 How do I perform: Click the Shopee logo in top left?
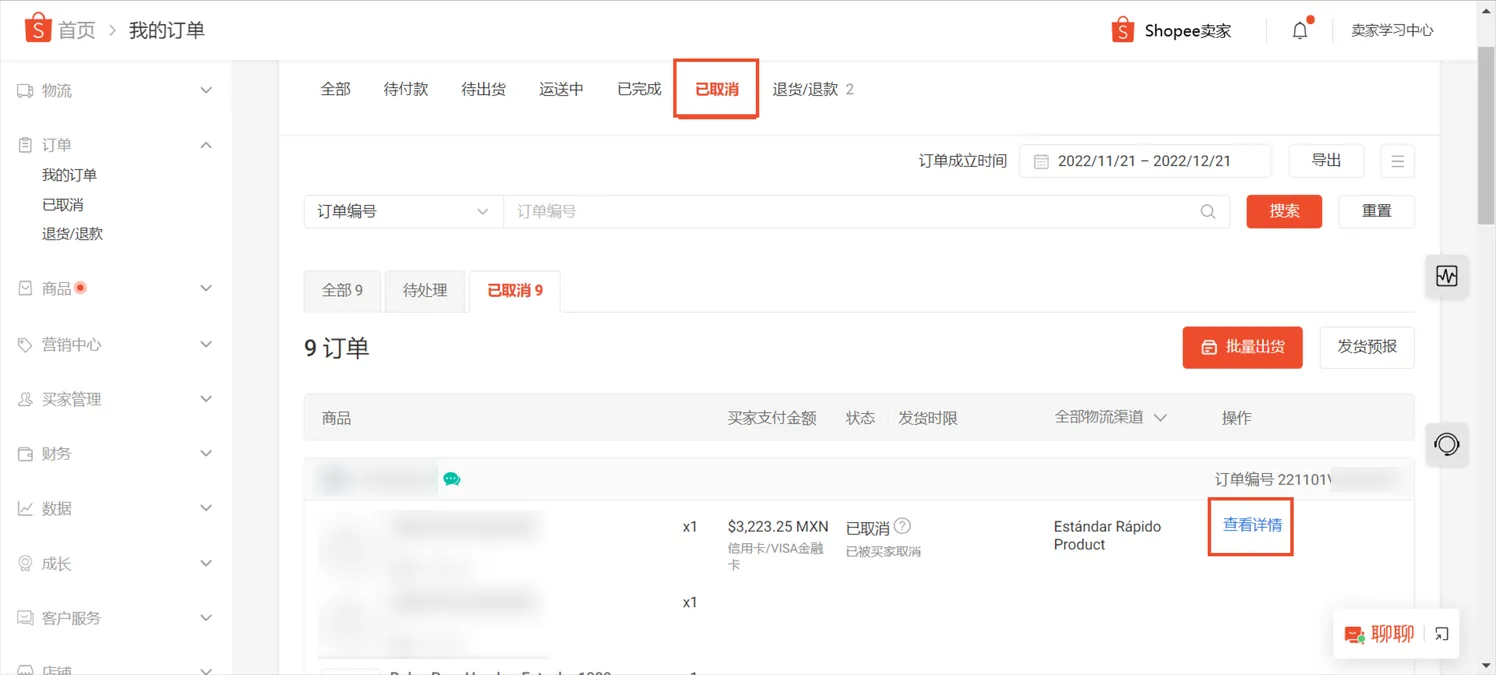click(38, 28)
